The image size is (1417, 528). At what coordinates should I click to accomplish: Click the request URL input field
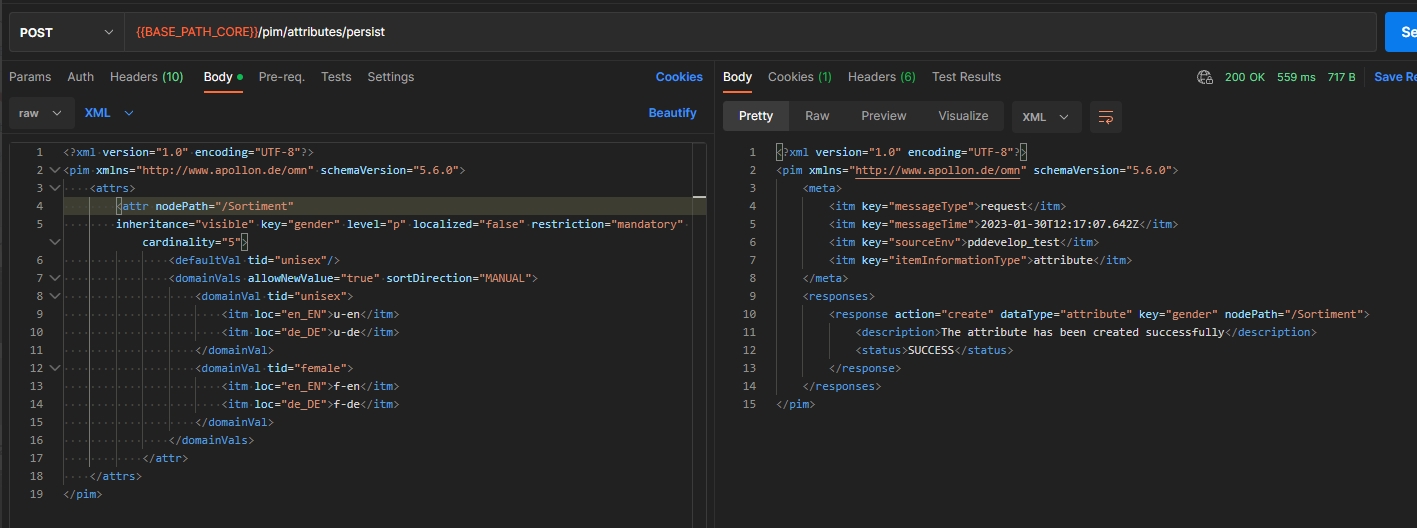click(750, 32)
